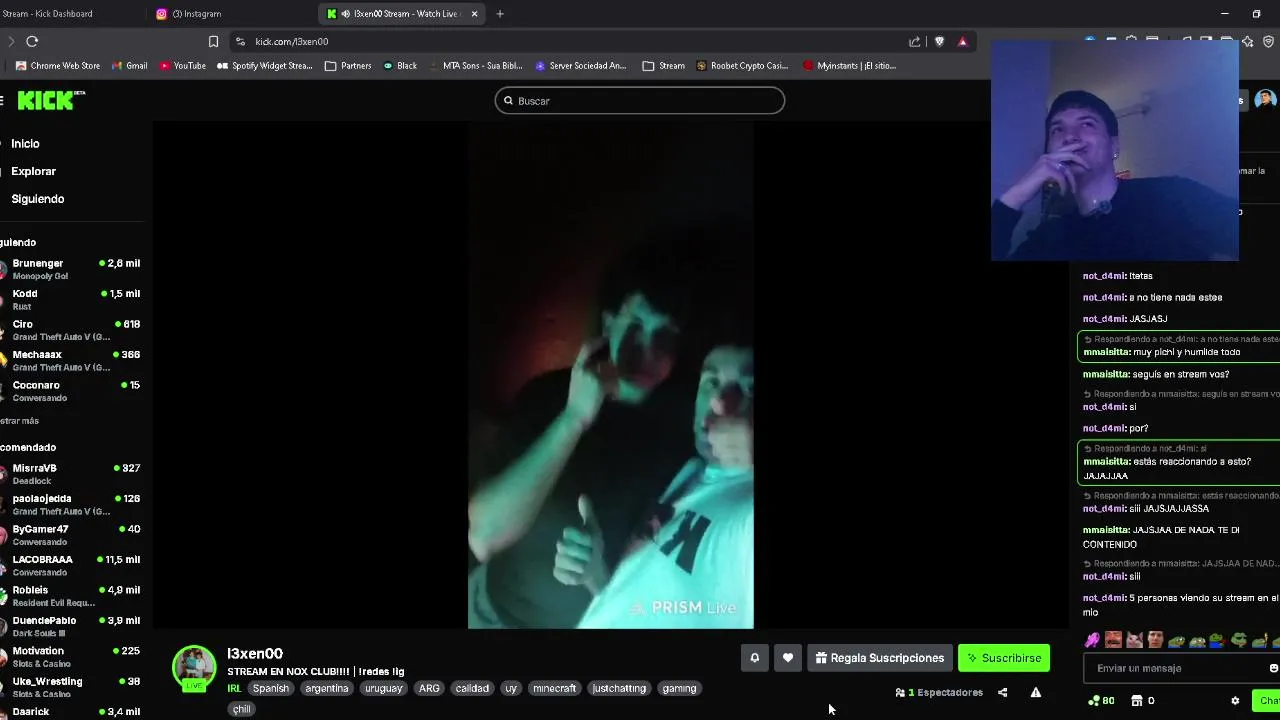
Task: Open Roobet Crypto Casino bookmark
Action: coord(742,66)
